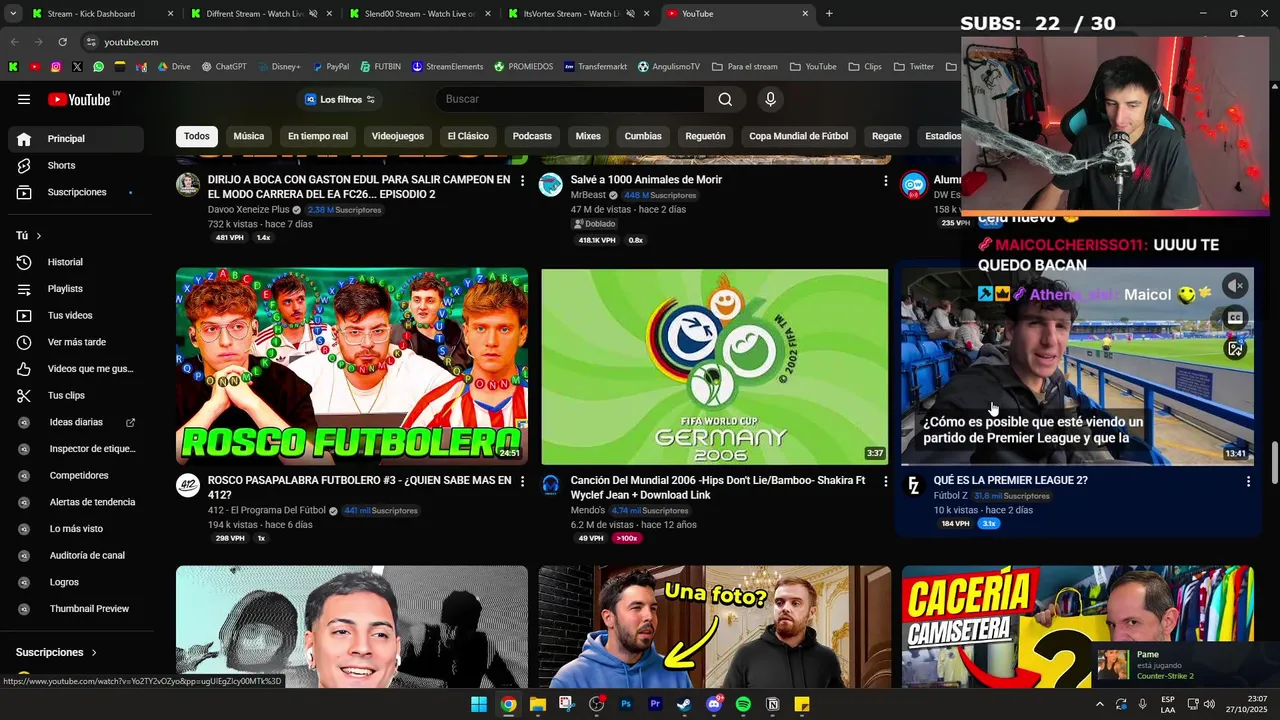Image resolution: width=1280 pixels, height=720 pixels.
Task: Open Playlists in the sidebar
Action: [75, 289]
